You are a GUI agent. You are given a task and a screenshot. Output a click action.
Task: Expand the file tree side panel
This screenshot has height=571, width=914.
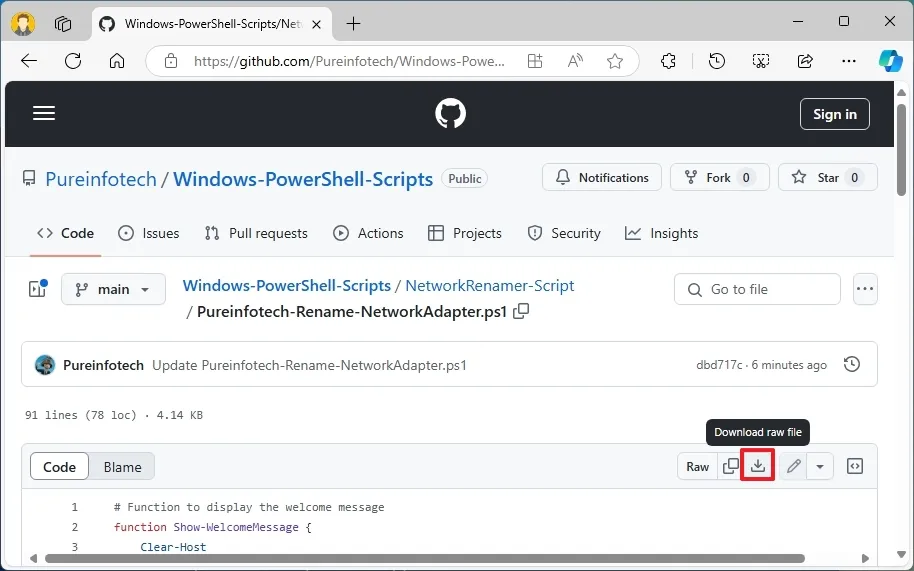coord(37,289)
